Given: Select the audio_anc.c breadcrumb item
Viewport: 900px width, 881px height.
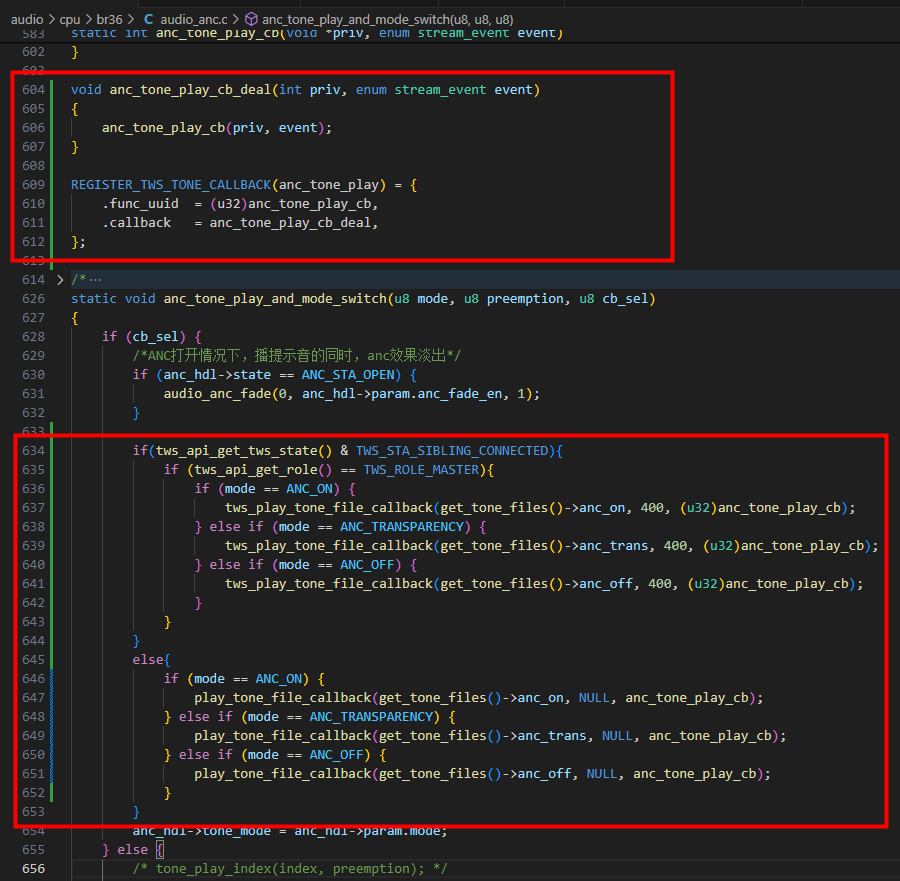Looking at the screenshot, I should click(x=194, y=20).
